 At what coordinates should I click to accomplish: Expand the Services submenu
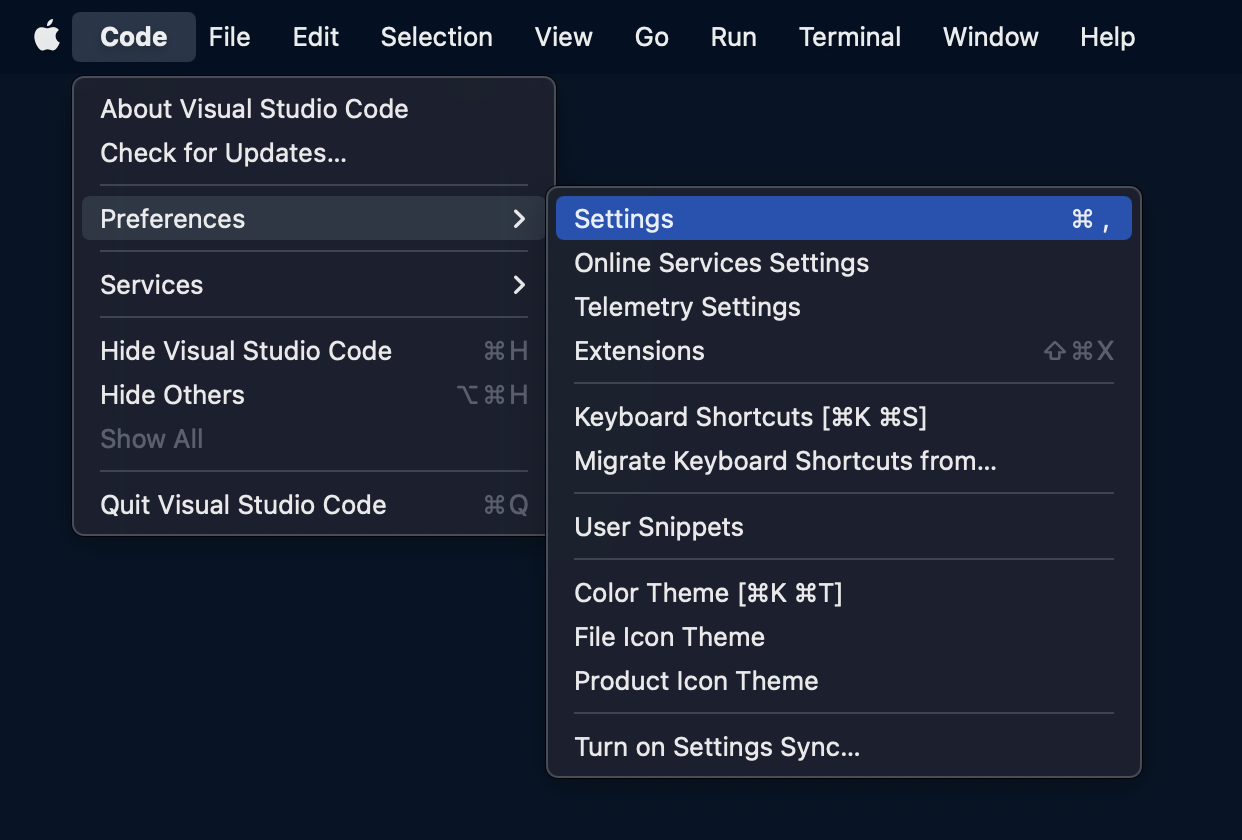[x=314, y=285]
